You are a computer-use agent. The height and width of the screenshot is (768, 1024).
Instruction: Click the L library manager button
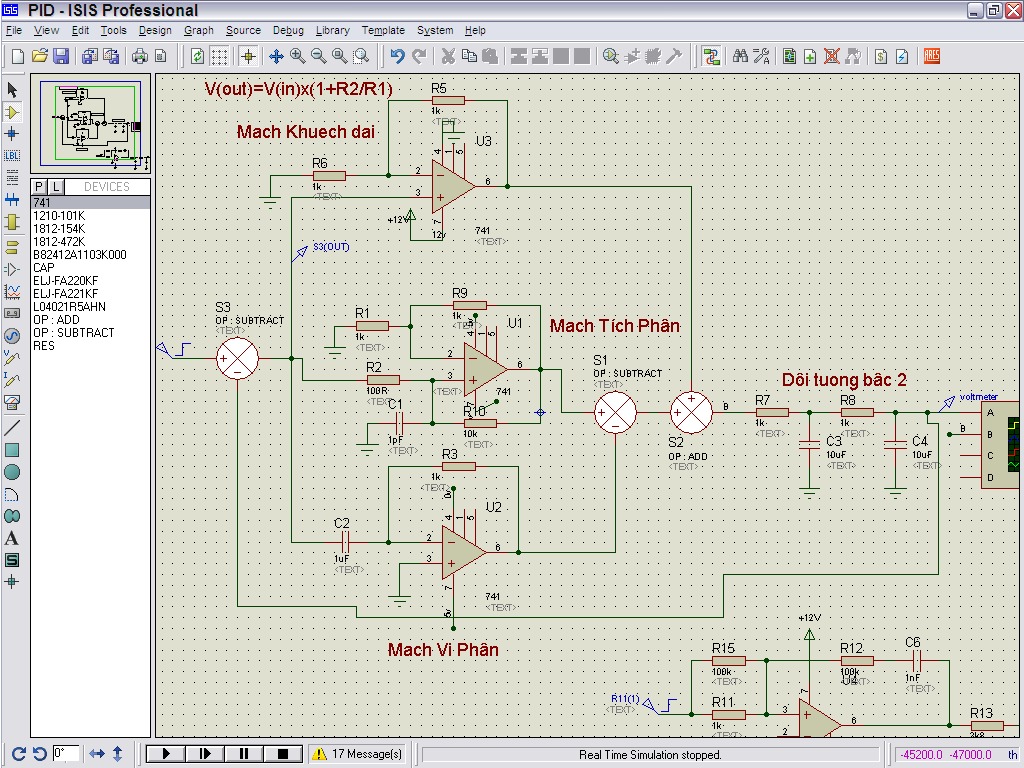55,187
